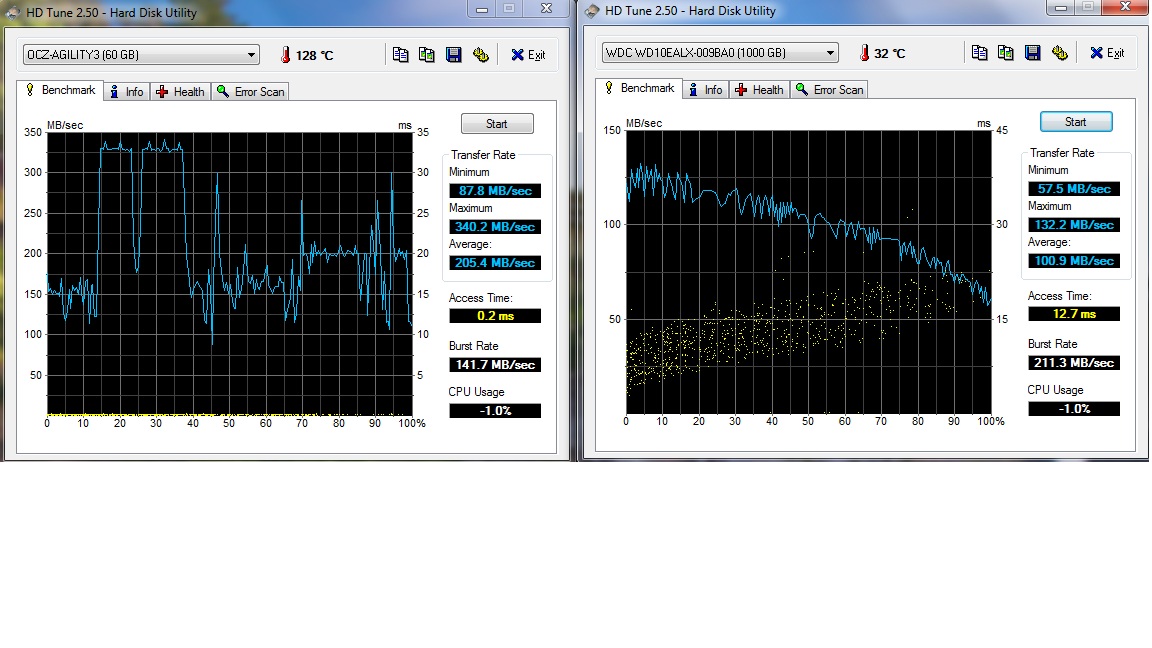This screenshot has width=1152, height=648.
Task: Open the options icon in OCZ-AGILITY3 window
Action: [481, 55]
